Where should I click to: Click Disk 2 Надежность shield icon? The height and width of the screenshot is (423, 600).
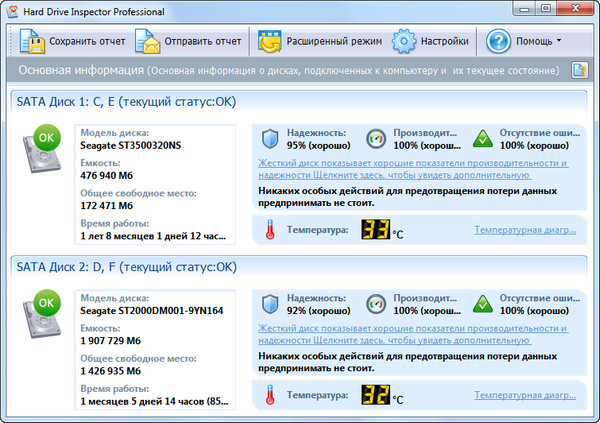[x=270, y=303]
